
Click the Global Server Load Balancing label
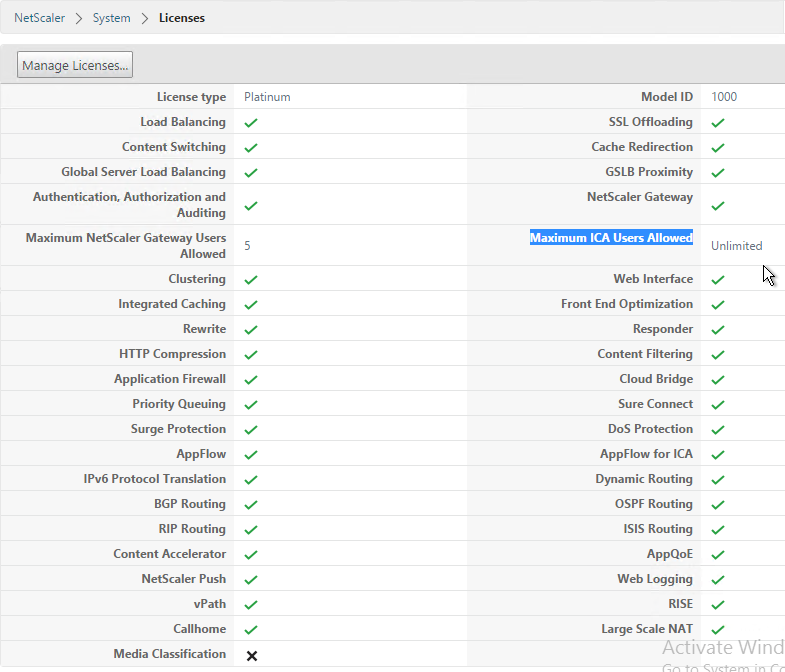coord(143,172)
